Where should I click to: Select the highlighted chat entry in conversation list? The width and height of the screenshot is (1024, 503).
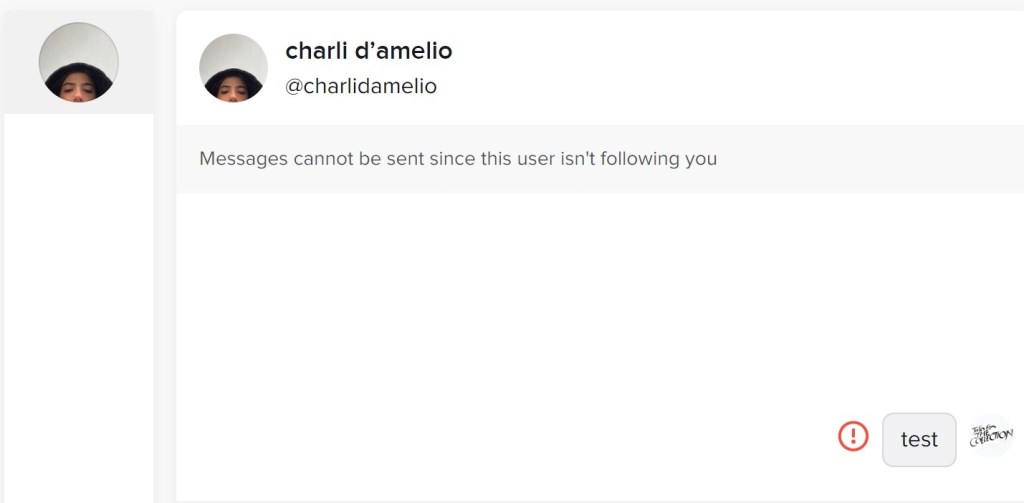pyautogui.click(x=78, y=62)
